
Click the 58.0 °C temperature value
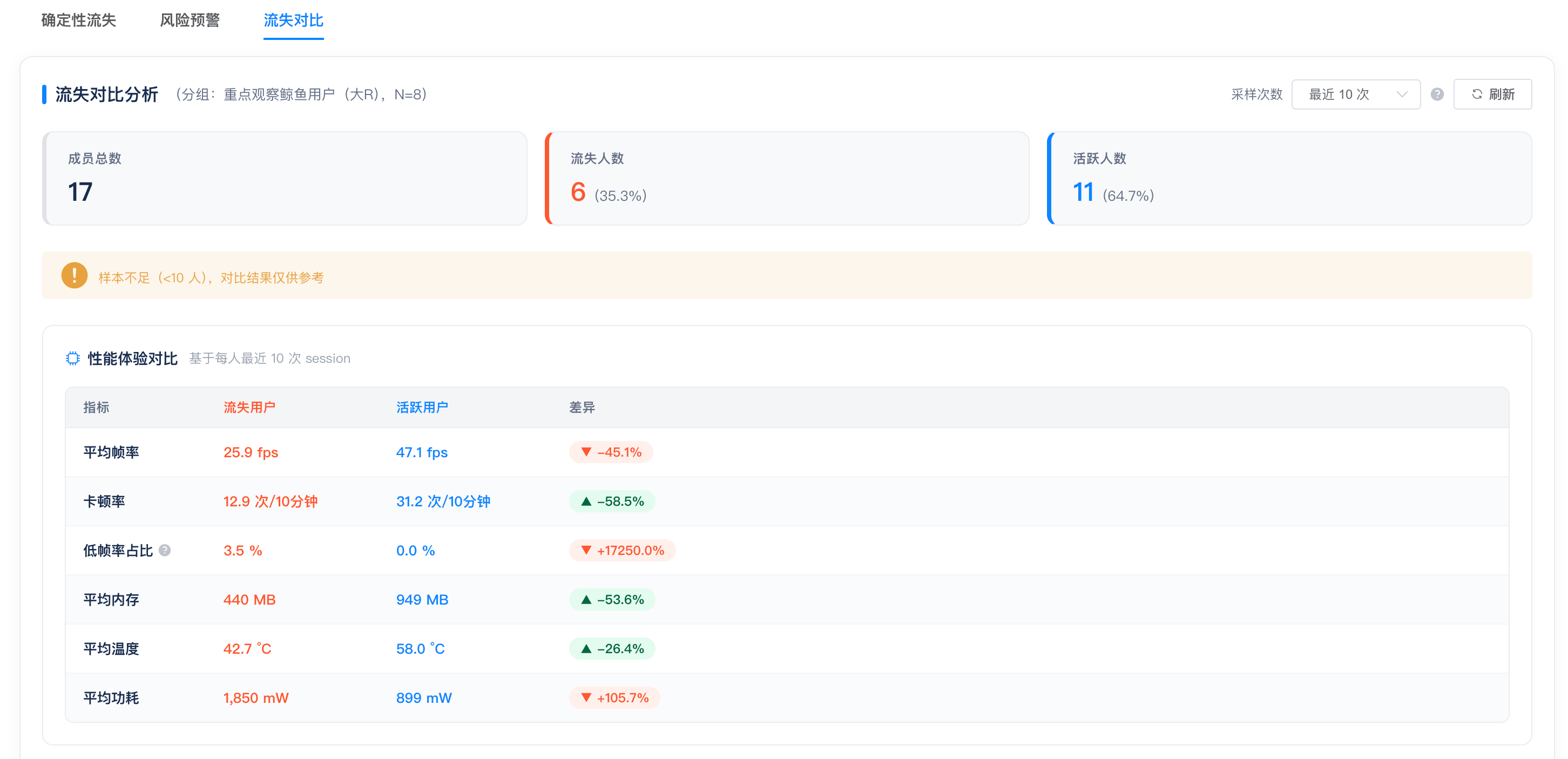tap(421, 649)
